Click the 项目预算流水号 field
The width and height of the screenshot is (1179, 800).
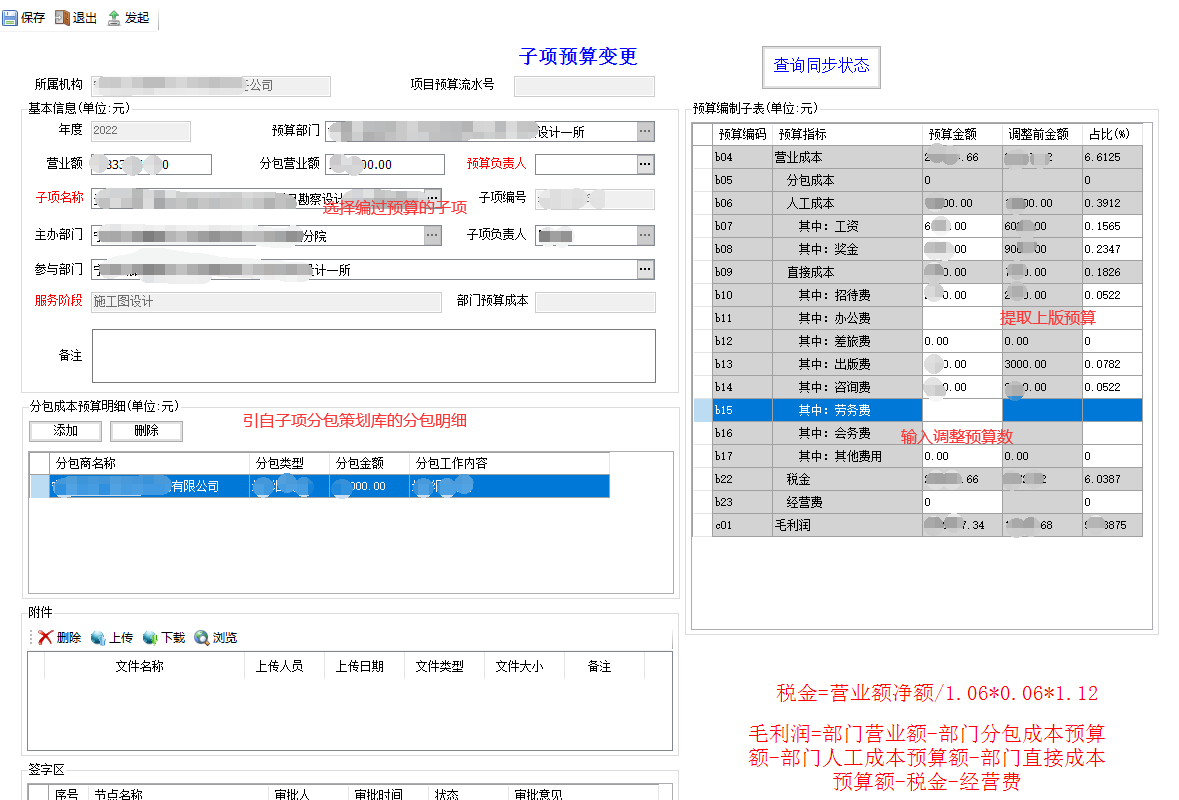pos(584,86)
